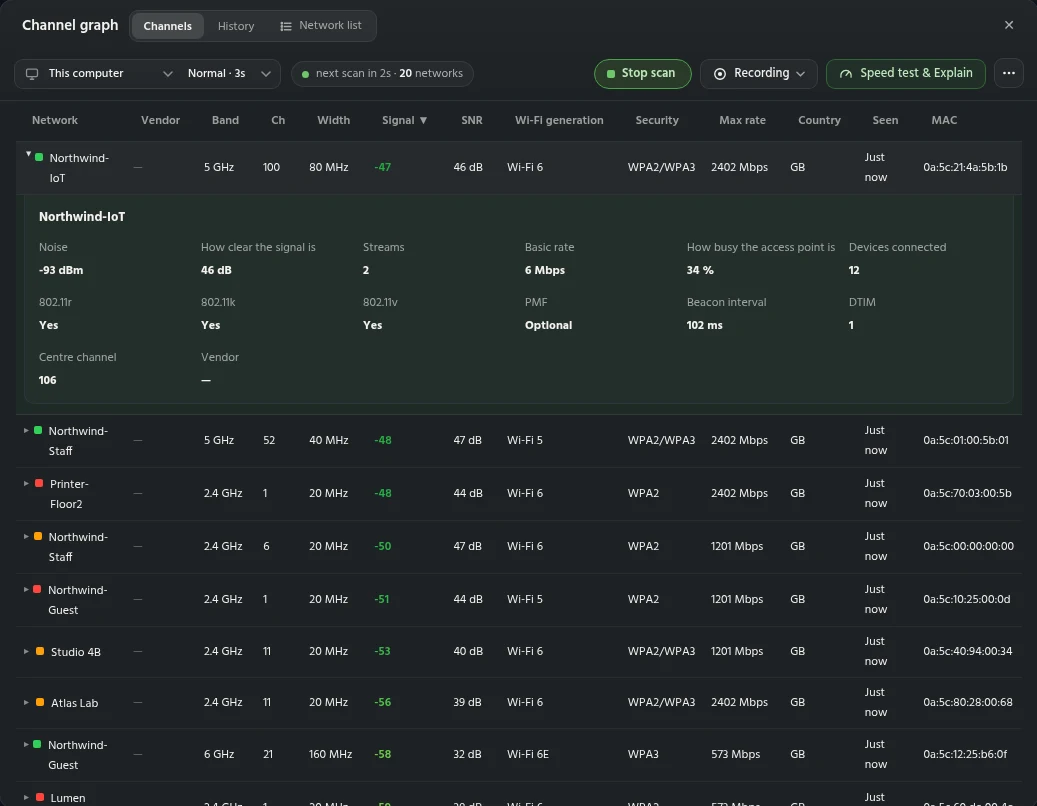
Task: Collapse the Northwind-IoT row details
Action: point(28,154)
